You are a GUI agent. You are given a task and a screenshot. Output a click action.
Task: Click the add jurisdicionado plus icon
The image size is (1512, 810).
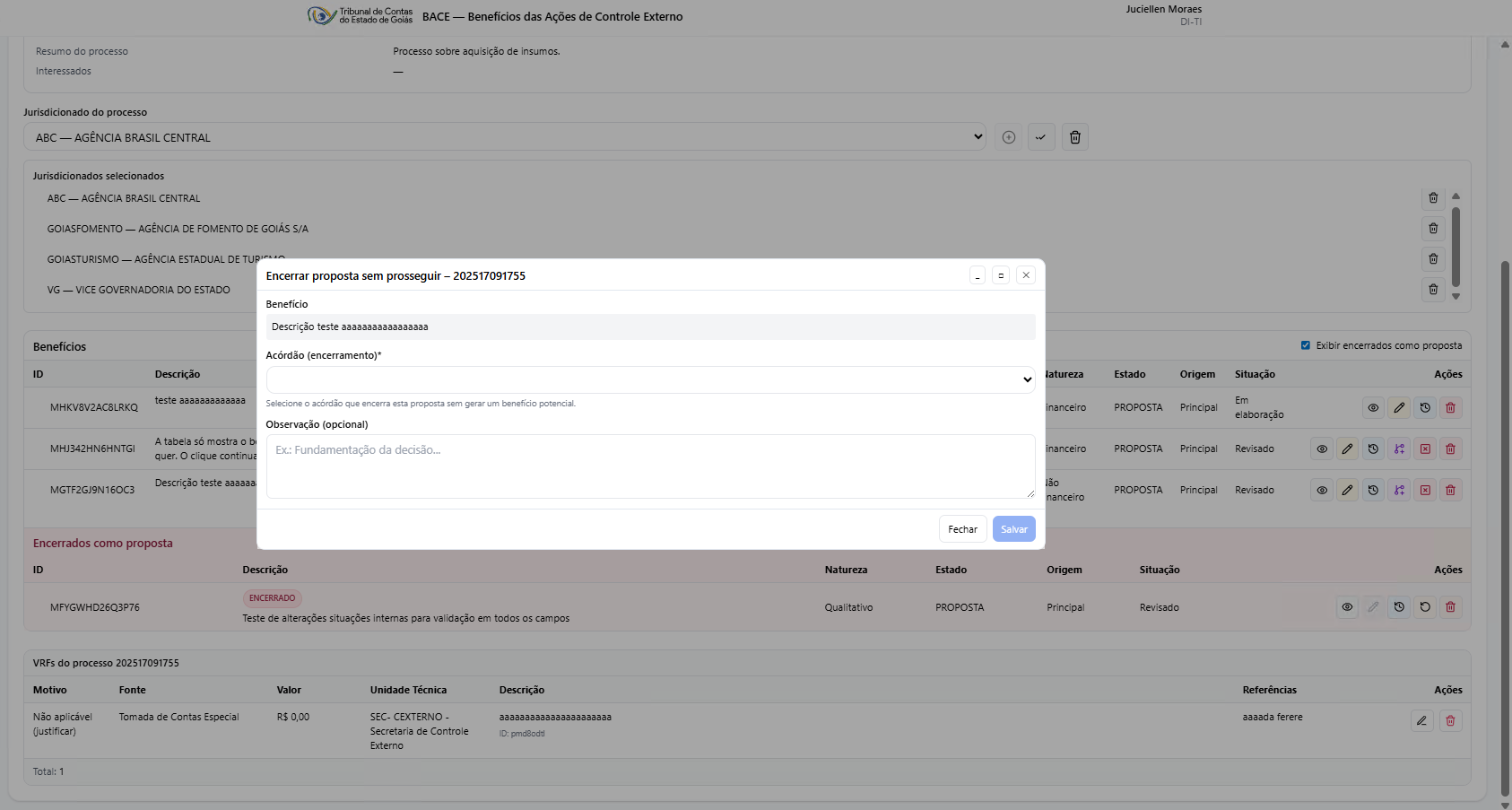click(x=1009, y=137)
